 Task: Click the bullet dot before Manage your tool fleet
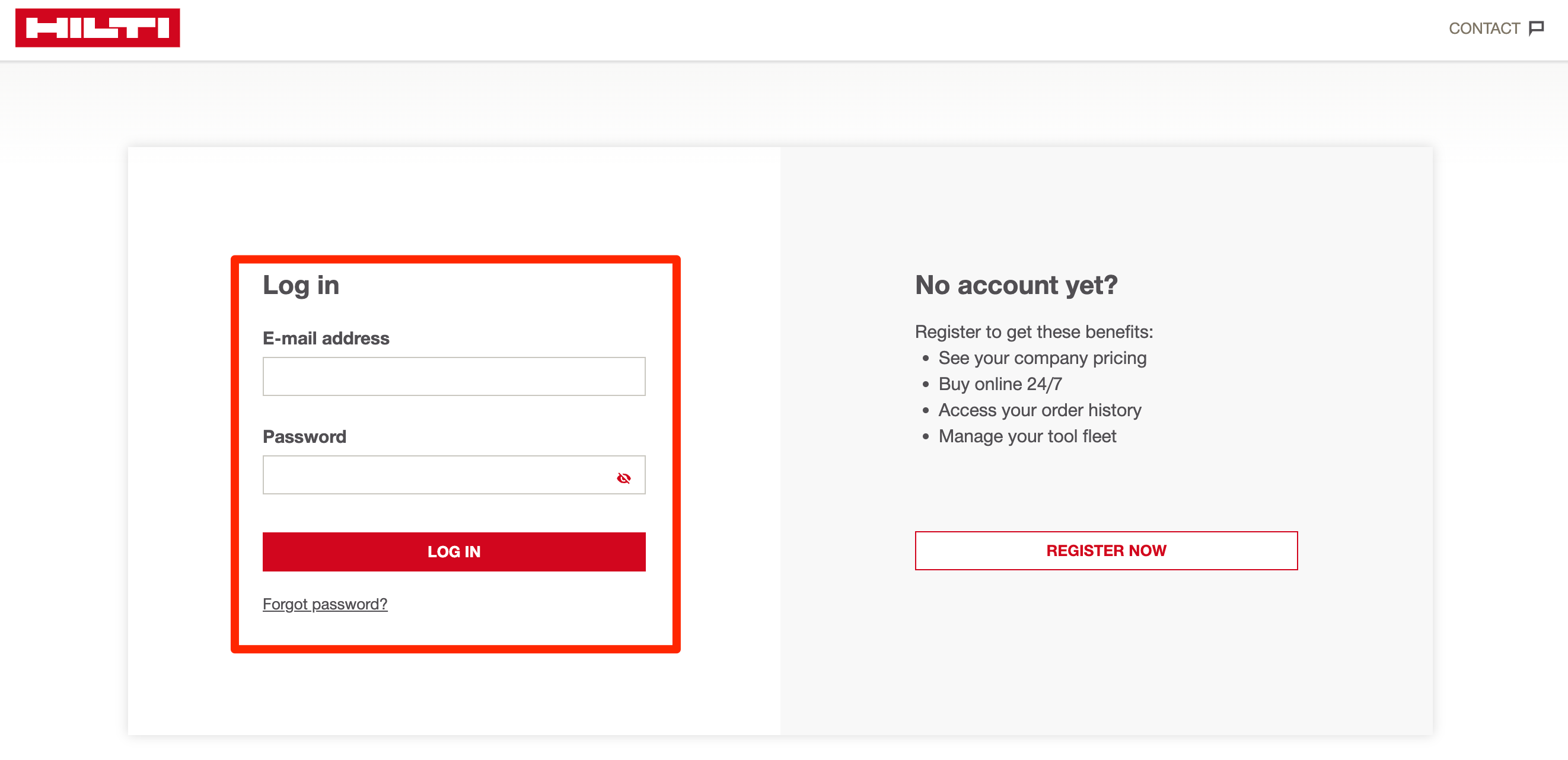coord(925,436)
